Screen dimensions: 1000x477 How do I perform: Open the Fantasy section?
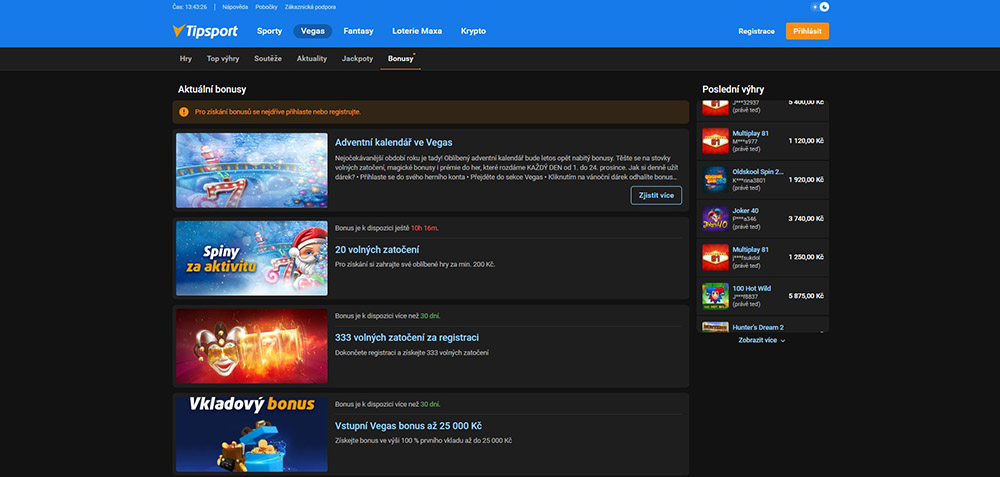tap(358, 31)
